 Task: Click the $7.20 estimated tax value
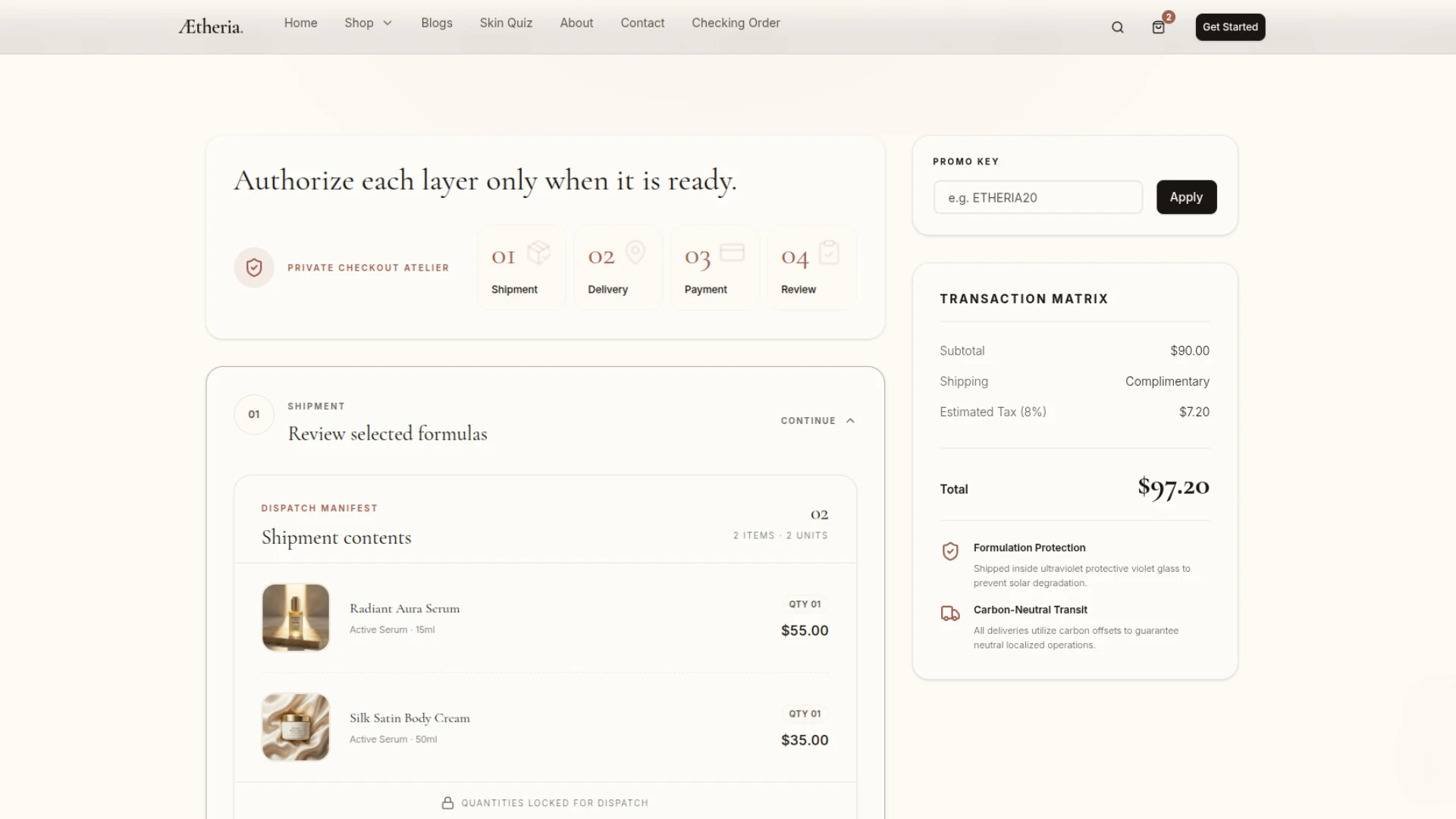click(x=1194, y=412)
